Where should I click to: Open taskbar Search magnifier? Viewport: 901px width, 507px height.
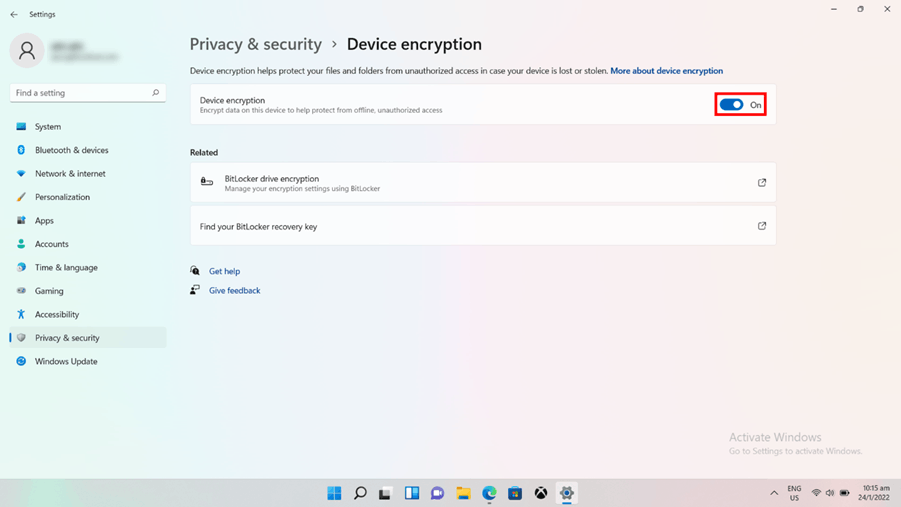[360, 493]
